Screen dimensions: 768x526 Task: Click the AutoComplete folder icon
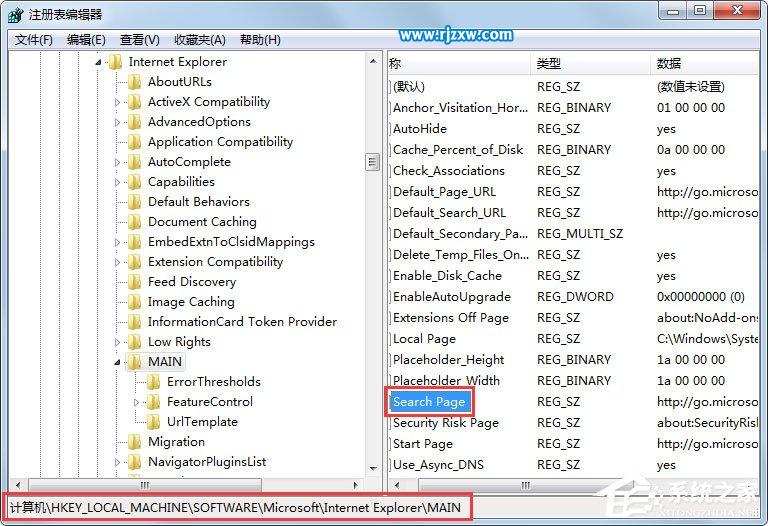pyautogui.click(x=134, y=162)
